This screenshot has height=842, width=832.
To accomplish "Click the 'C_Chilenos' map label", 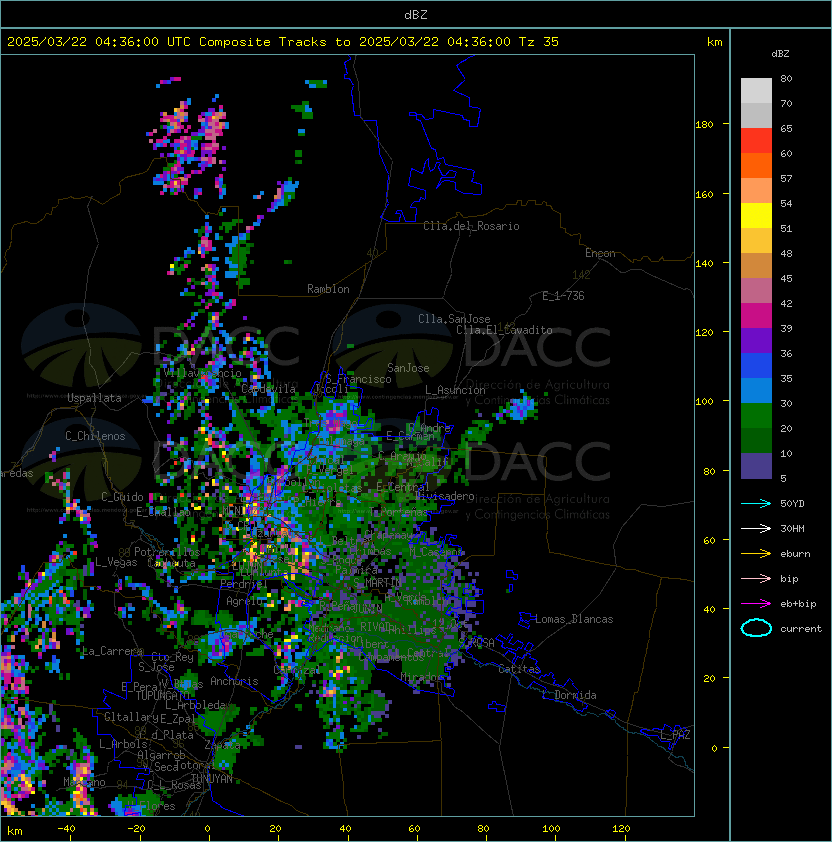I will tap(95, 436).
